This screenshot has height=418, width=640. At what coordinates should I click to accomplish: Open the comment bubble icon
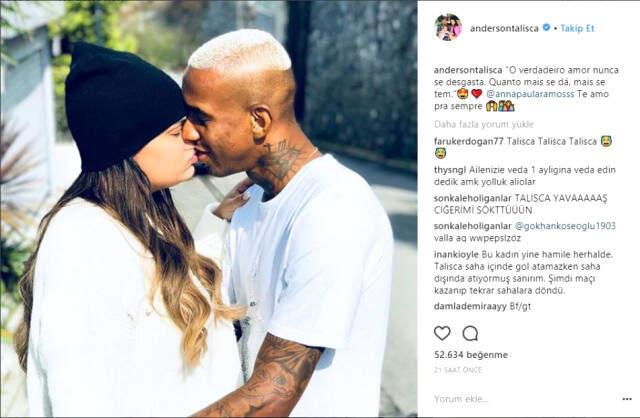click(470, 334)
